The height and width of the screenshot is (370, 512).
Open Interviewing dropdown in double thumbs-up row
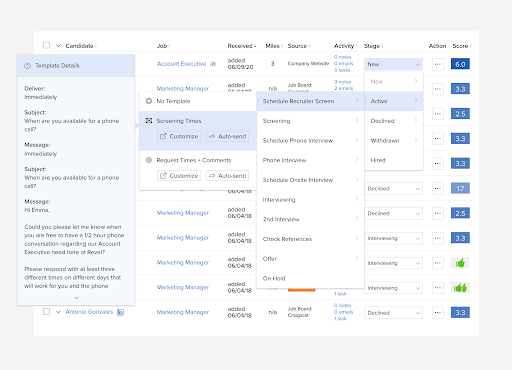[x=393, y=288]
